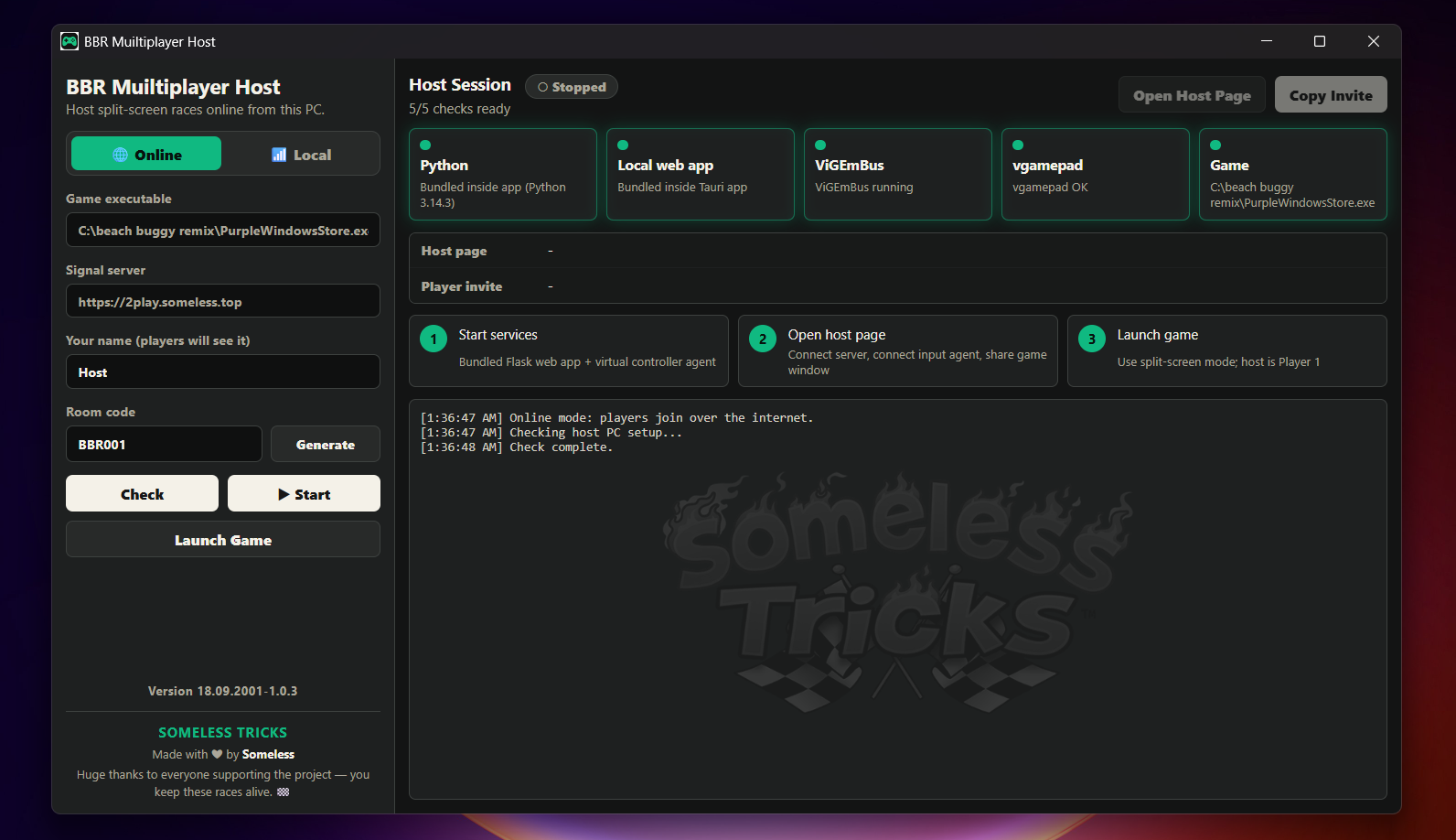The height and width of the screenshot is (840, 1456).
Task: Click the globe icon on Online tab
Action: pyautogui.click(x=120, y=155)
